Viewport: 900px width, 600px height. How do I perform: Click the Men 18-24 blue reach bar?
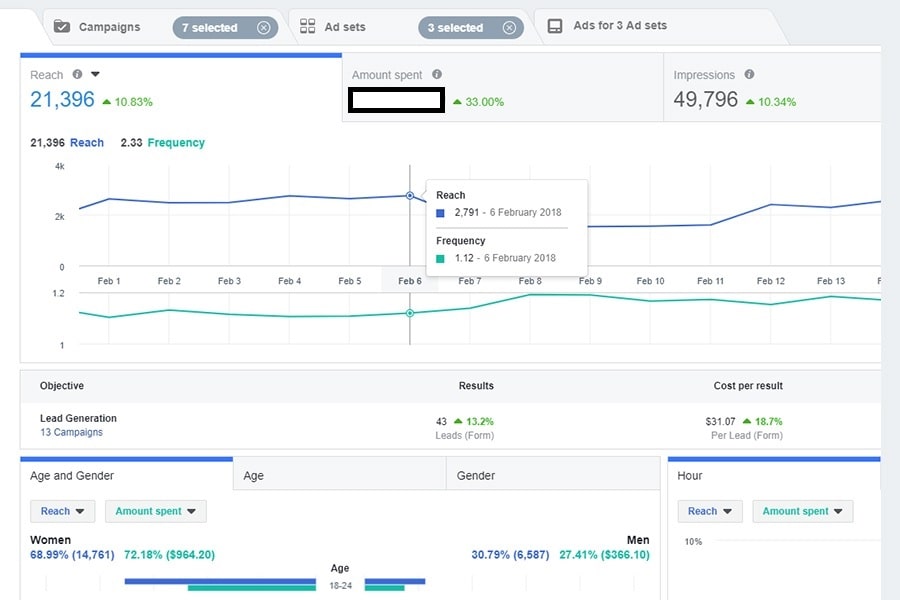395,582
